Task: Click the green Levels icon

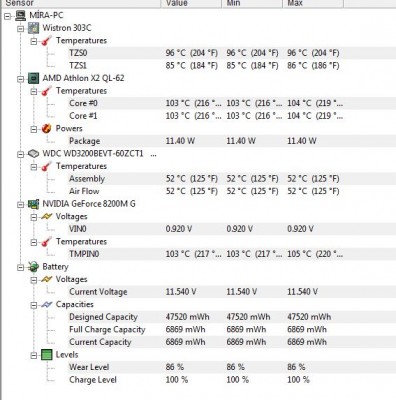Action: click(47, 355)
